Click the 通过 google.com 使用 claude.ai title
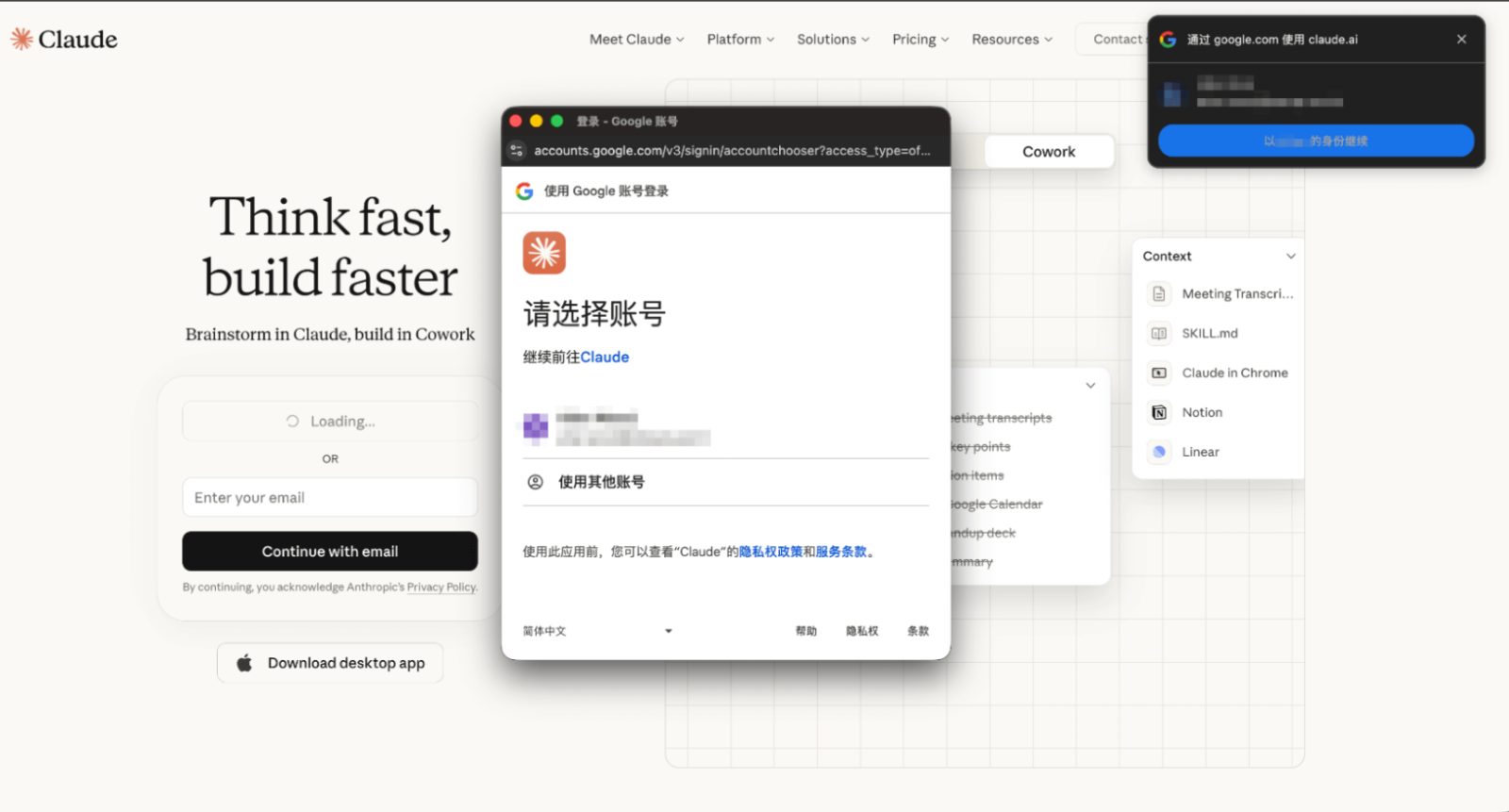The height and width of the screenshot is (812, 1509). pos(1272,40)
